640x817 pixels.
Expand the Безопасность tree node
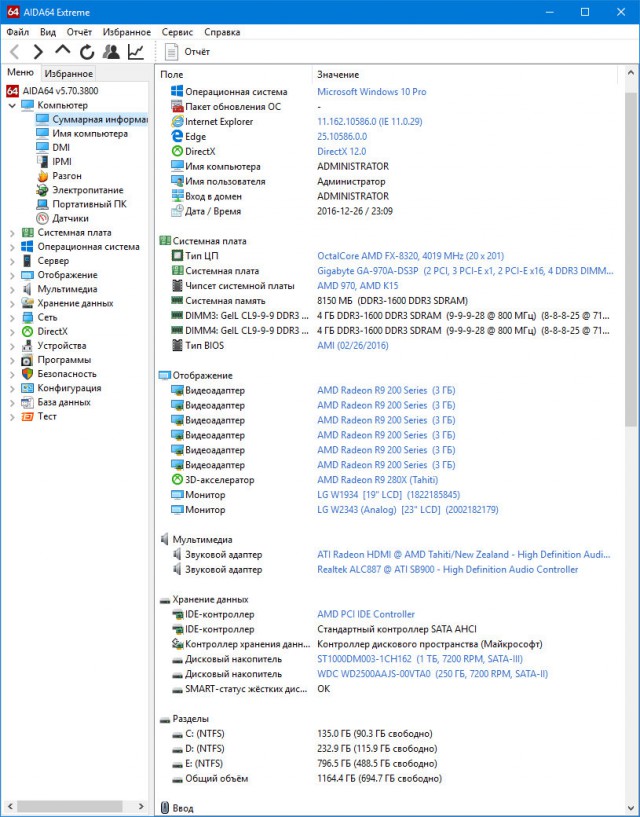(12, 374)
